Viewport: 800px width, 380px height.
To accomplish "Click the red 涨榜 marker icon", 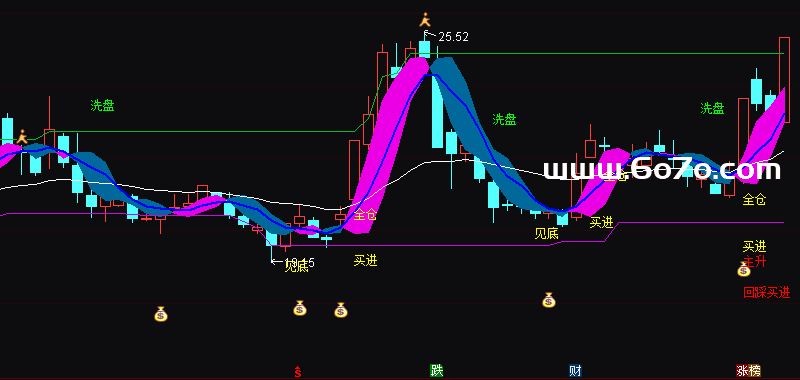I will click(x=748, y=371).
